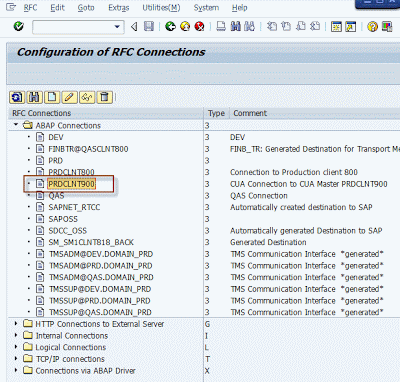400x382 pixels.
Task: Click the Create New Session icon
Action: [336, 26]
